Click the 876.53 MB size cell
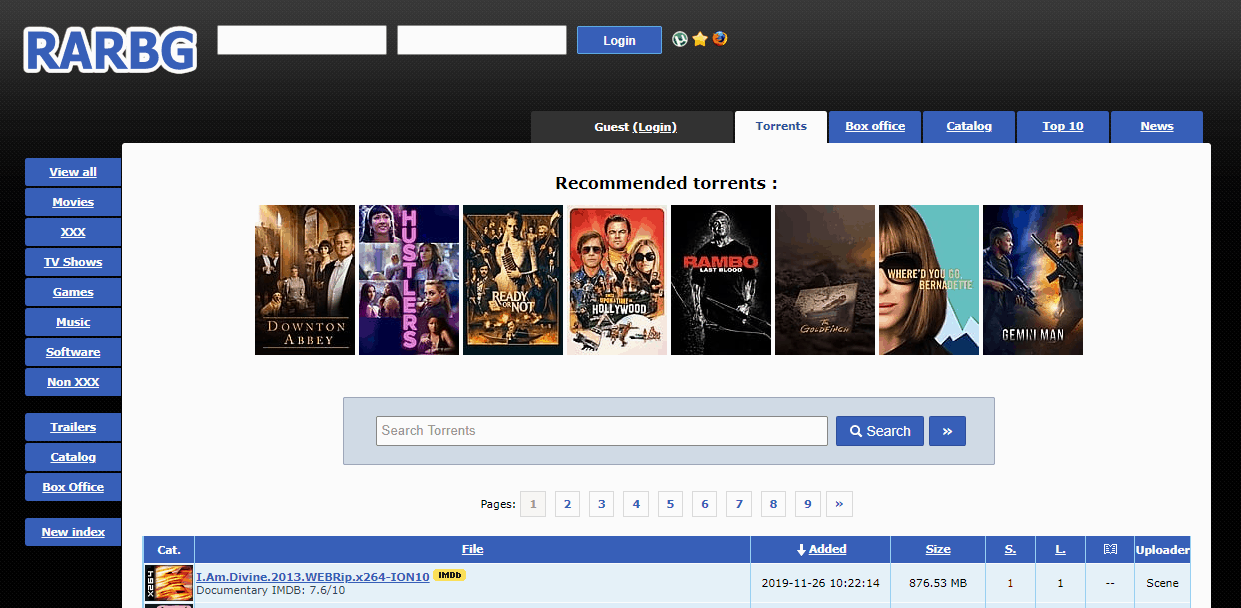 coord(938,583)
